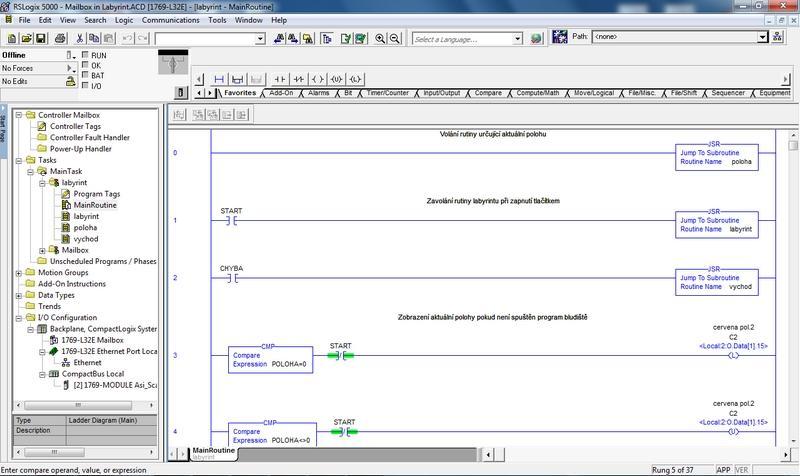Switch to the Compare instruction tab
The image size is (800, 476).
tap(488, 93)
